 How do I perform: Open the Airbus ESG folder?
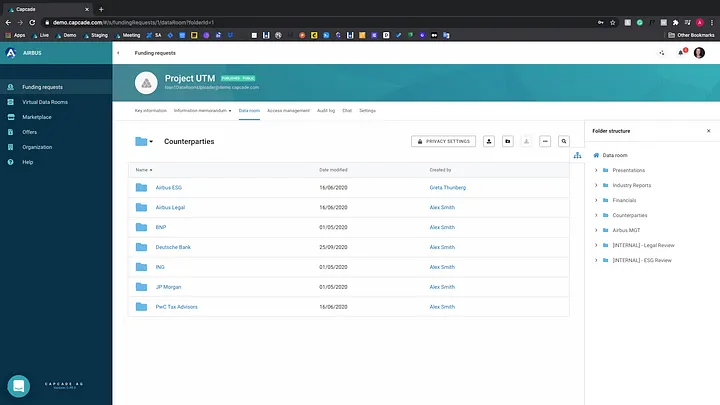169,187
